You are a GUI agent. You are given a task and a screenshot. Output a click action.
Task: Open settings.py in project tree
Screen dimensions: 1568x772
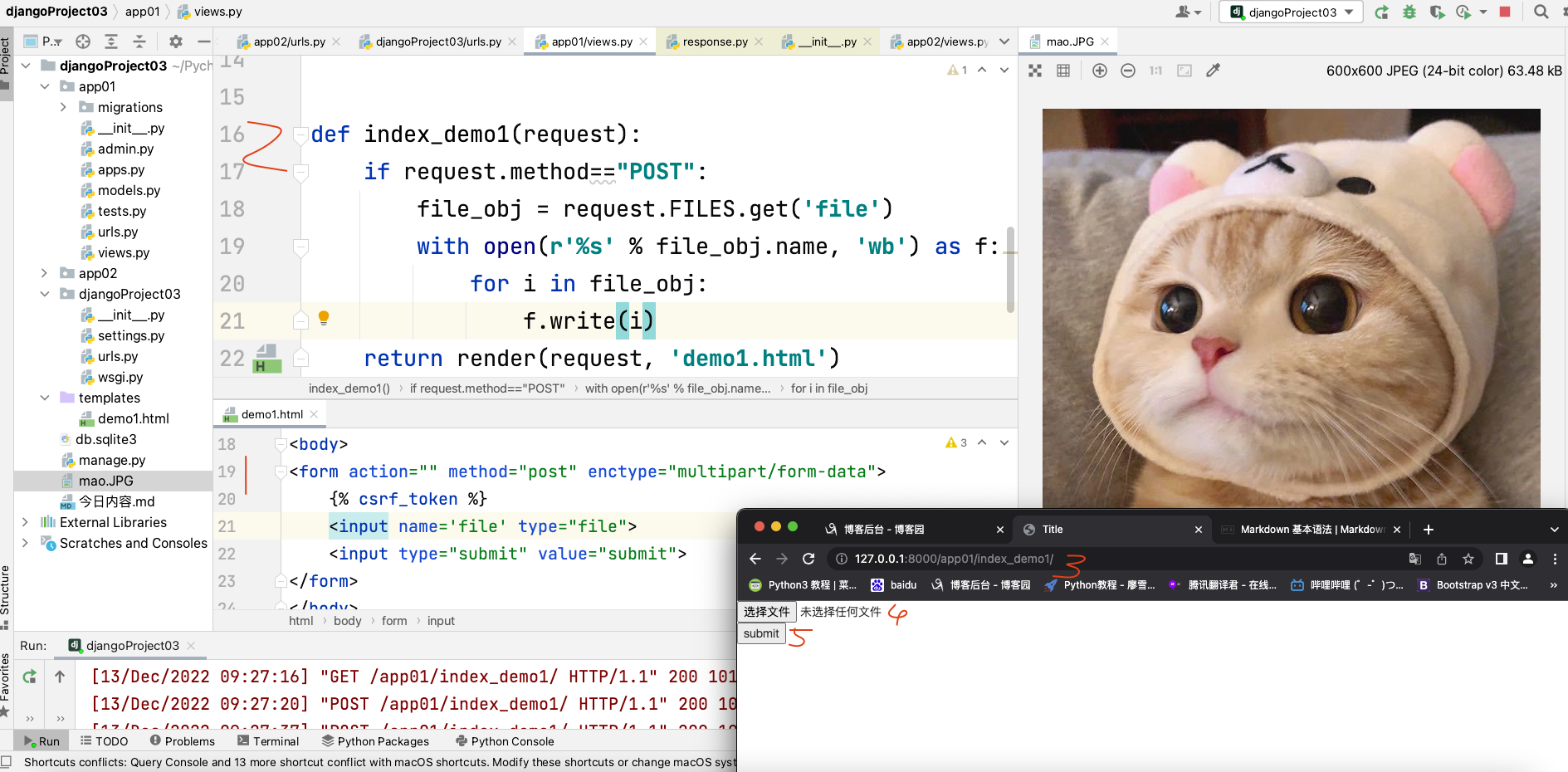pos(131,335)
